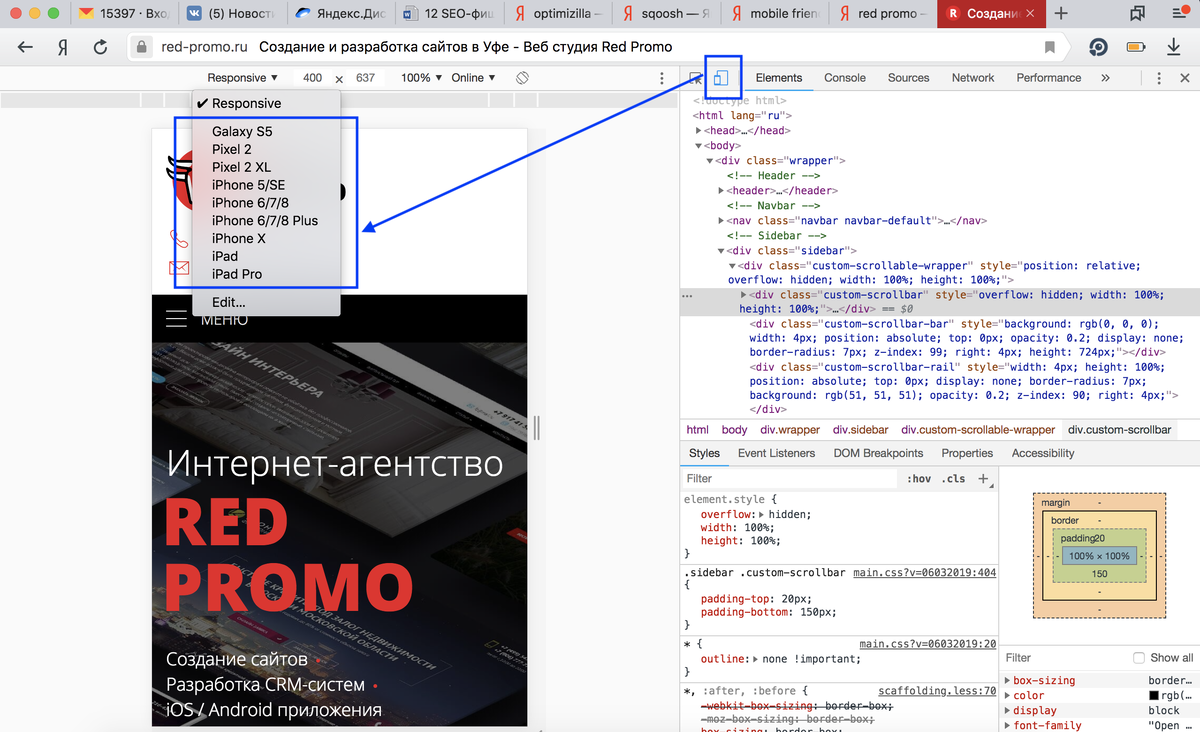Open the Online throttling dropdown

473,78
